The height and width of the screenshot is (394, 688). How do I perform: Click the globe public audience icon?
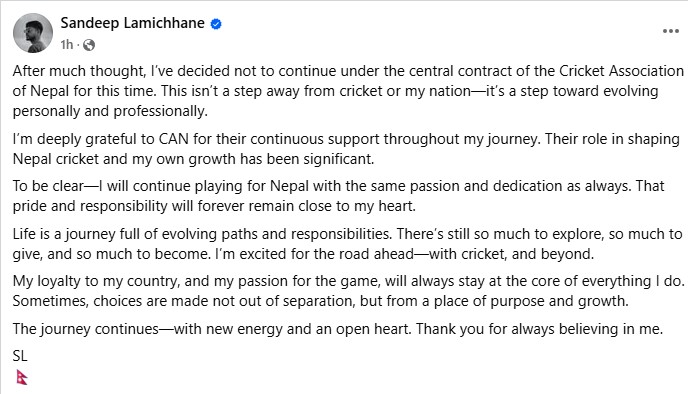tap(89, 45)
